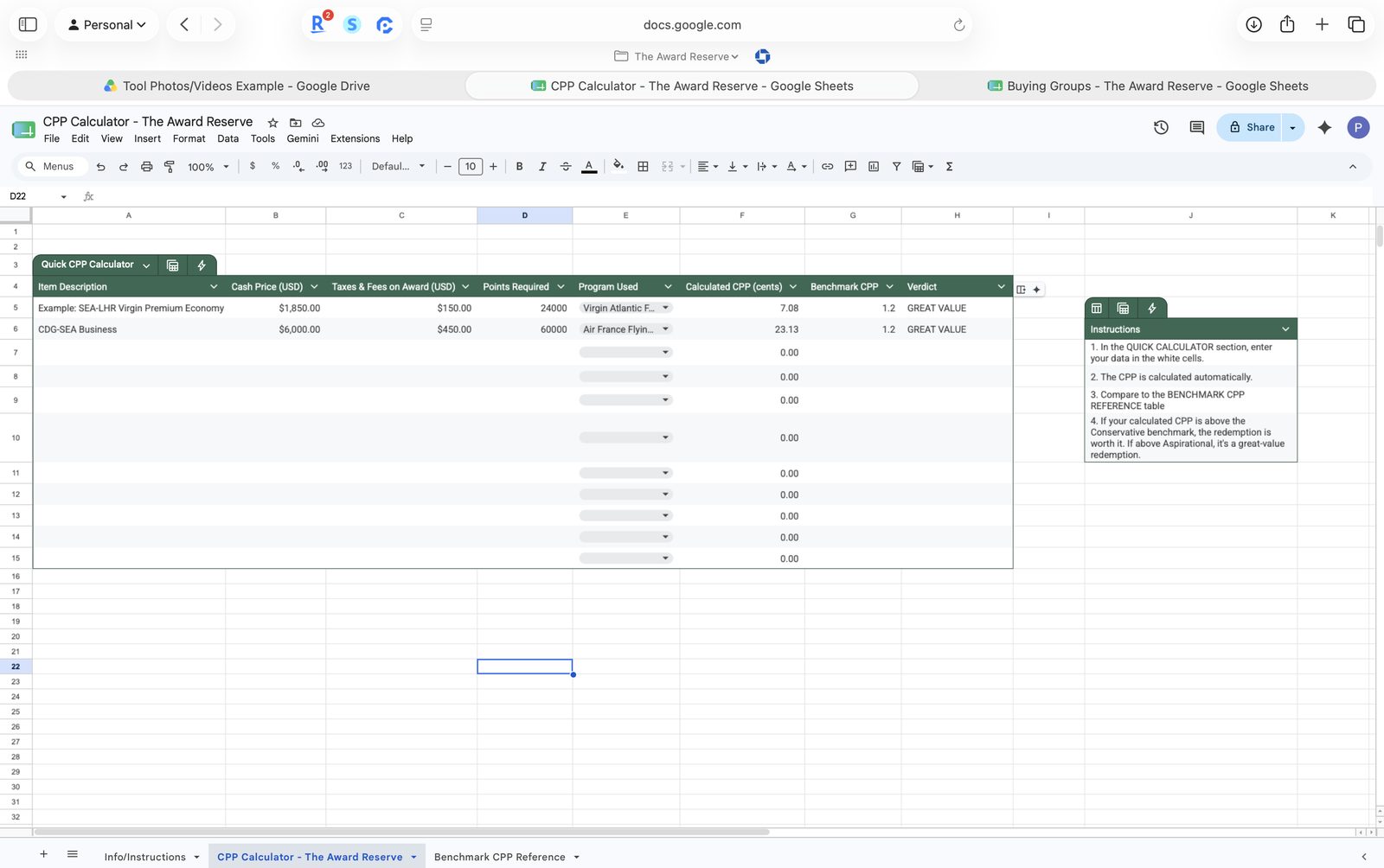This screenshot has height=868, width=1384.
Task: Switch to Benchmark CPP Reference sheet tab
Action: pyautogui.click(x=500, y=857)
